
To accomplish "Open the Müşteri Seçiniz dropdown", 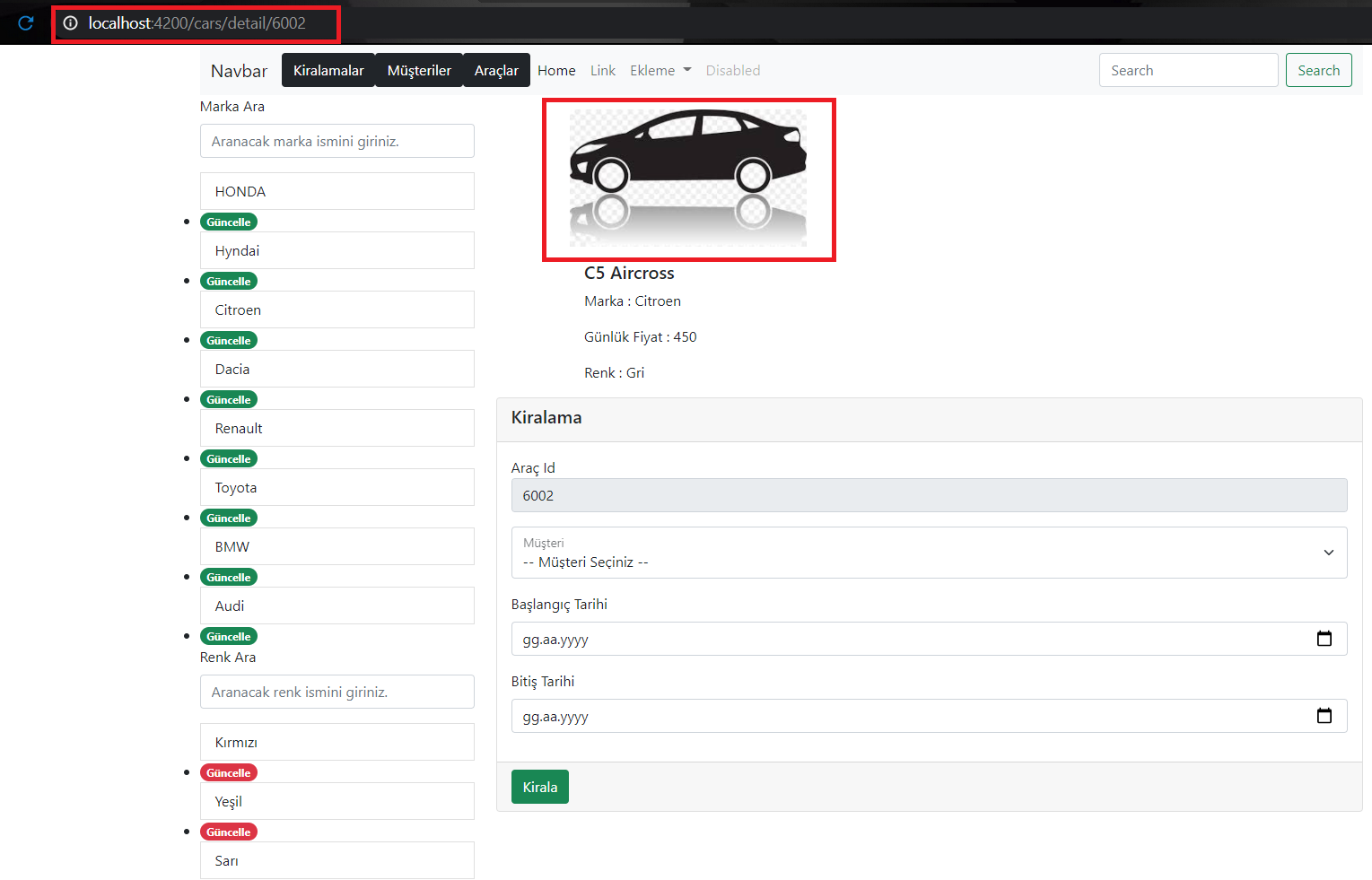I will pos(929,553).
